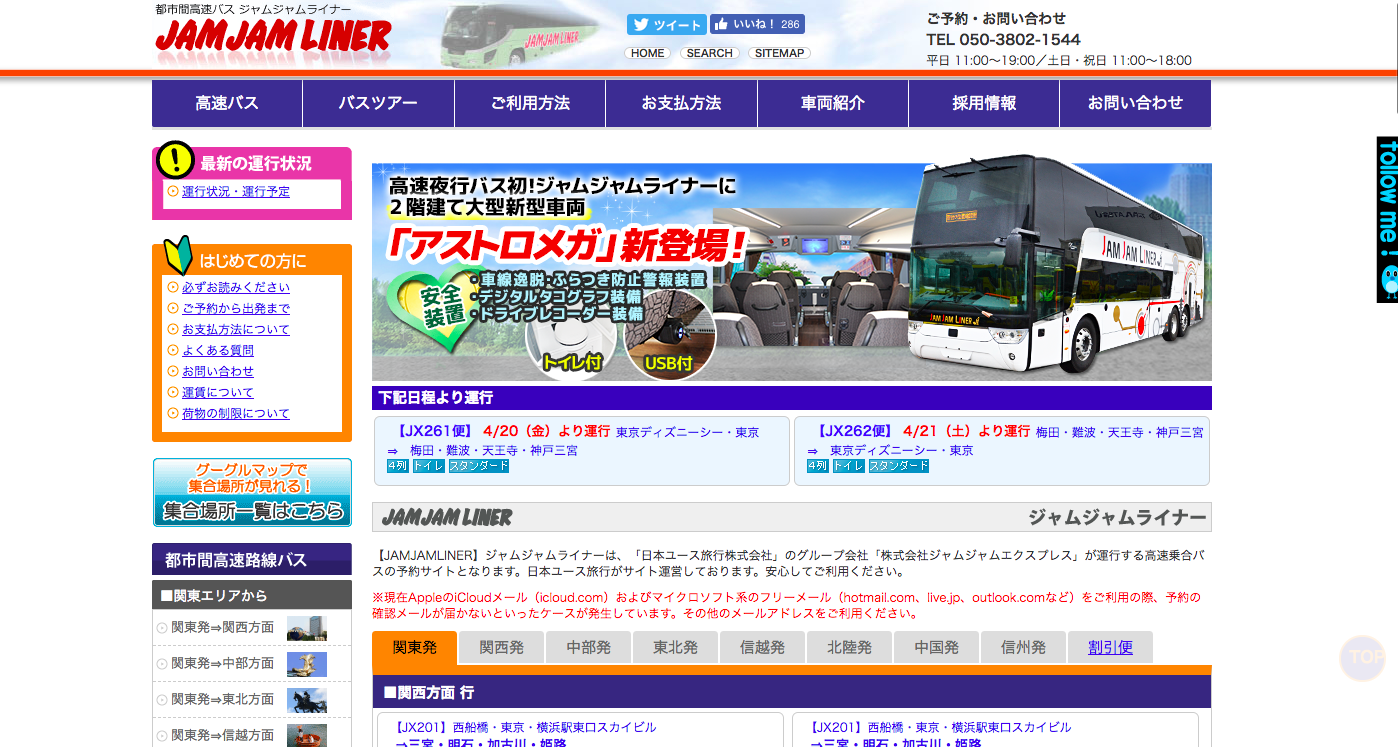Image resolution: width=1398 pixels, height=747 pixels.
Task: Select the 中部発 tab
Action: tap(588, 648)
